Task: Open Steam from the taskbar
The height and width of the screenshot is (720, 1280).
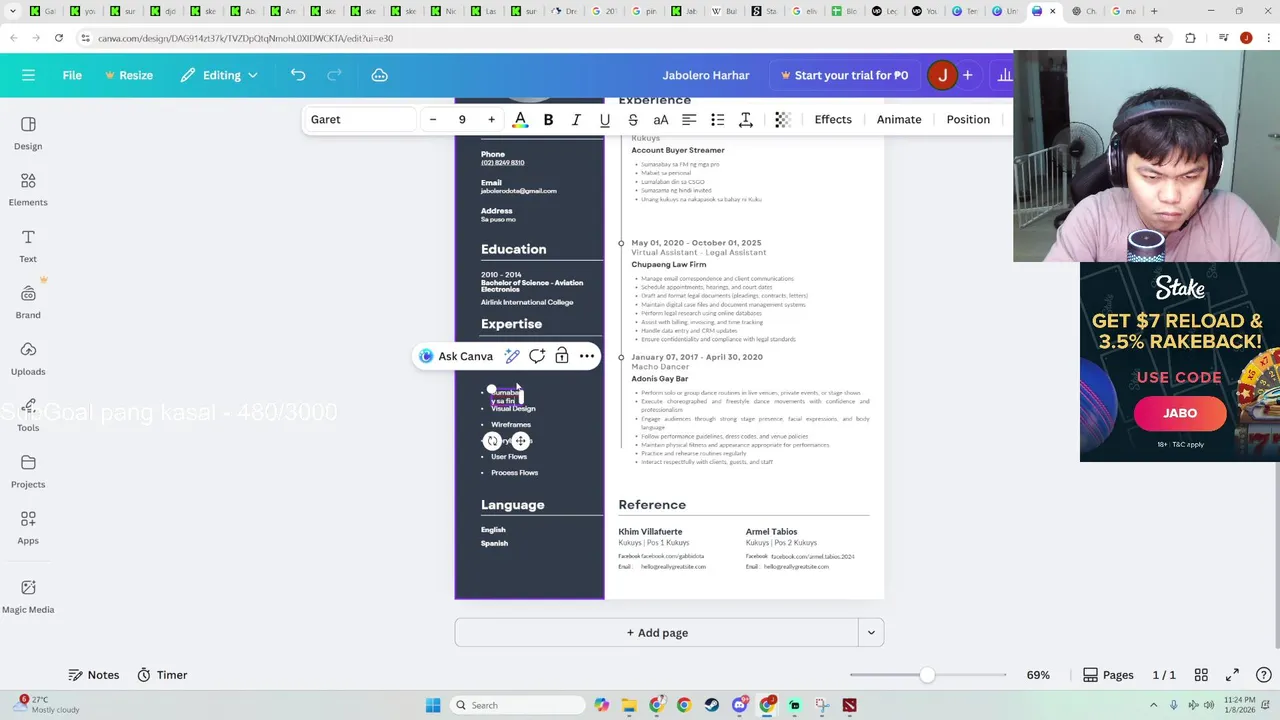Action: tap(712, 705)
